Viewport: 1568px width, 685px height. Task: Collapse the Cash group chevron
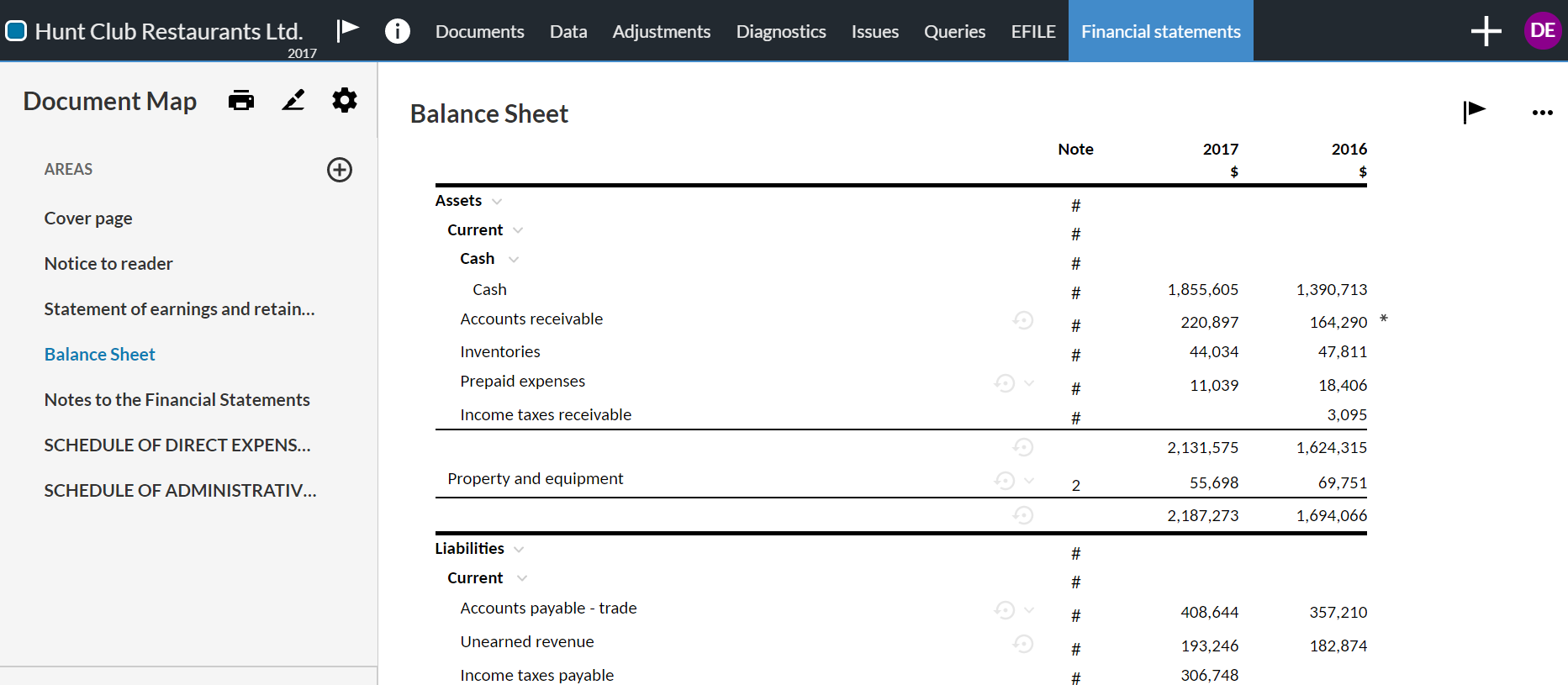pyautogui.click(x=514, y=260)
